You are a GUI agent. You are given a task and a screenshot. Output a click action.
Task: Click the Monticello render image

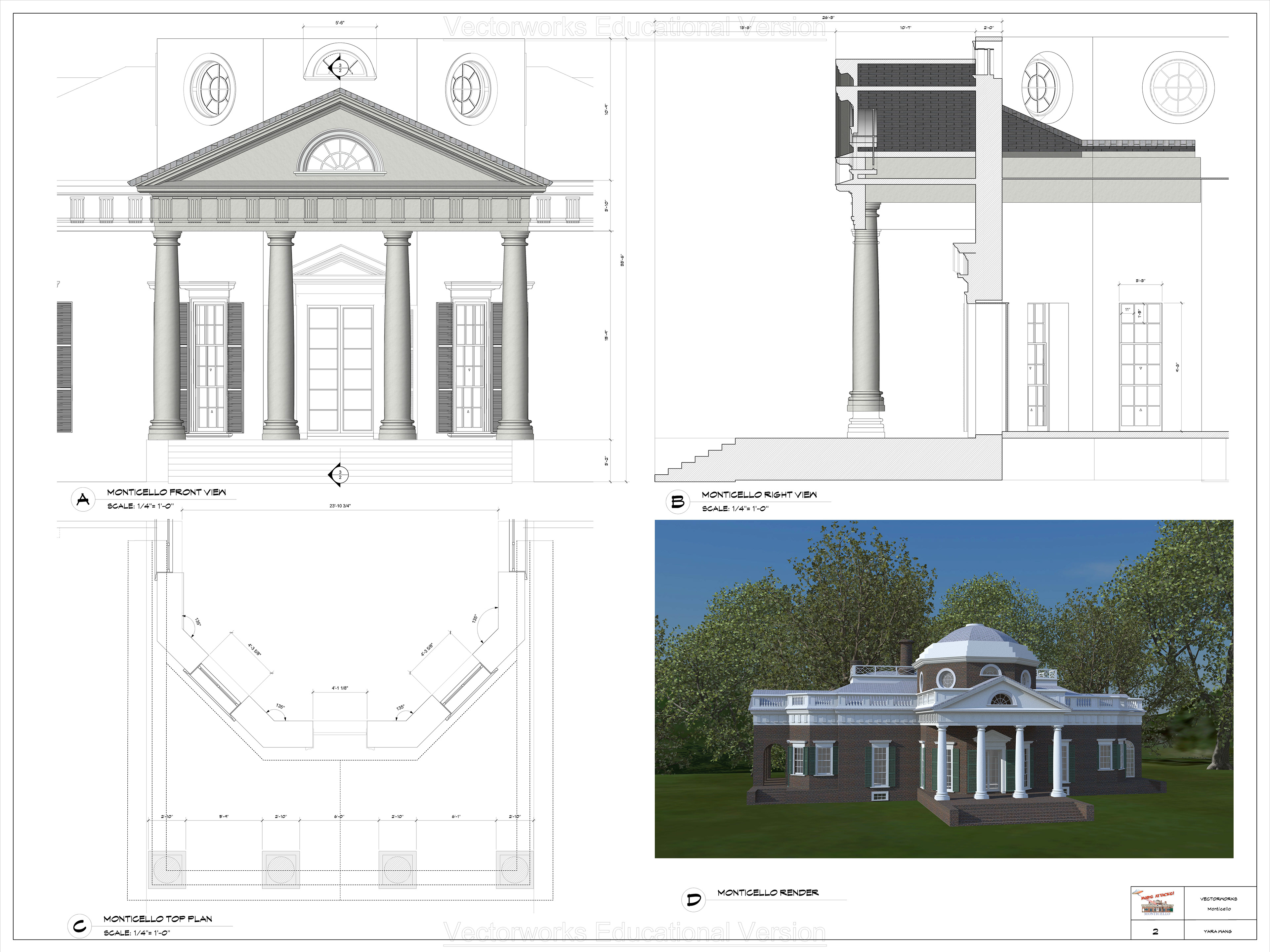(x=944, y=689)
